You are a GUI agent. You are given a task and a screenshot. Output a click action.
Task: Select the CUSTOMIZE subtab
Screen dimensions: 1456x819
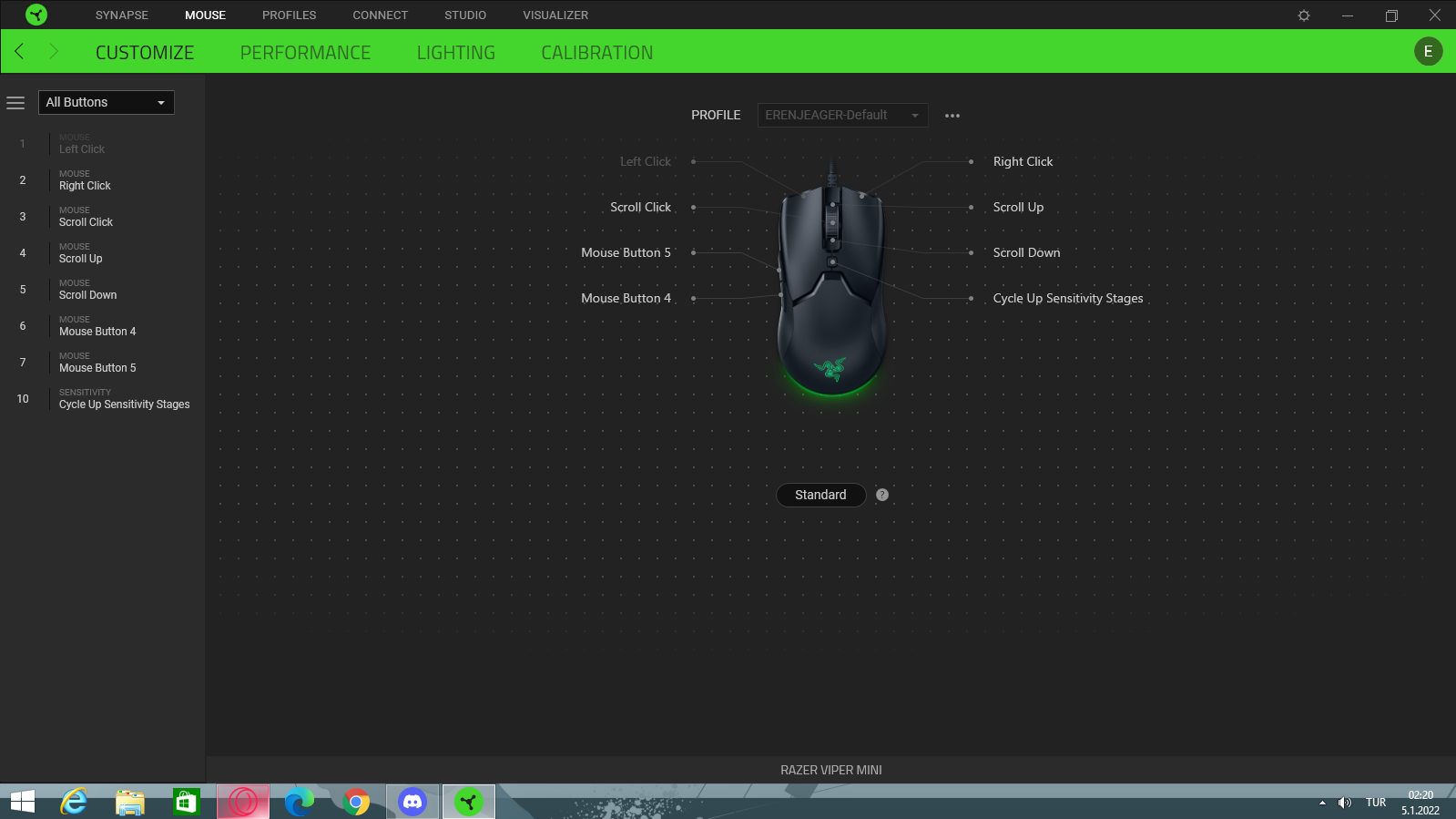tap(145, 53)
